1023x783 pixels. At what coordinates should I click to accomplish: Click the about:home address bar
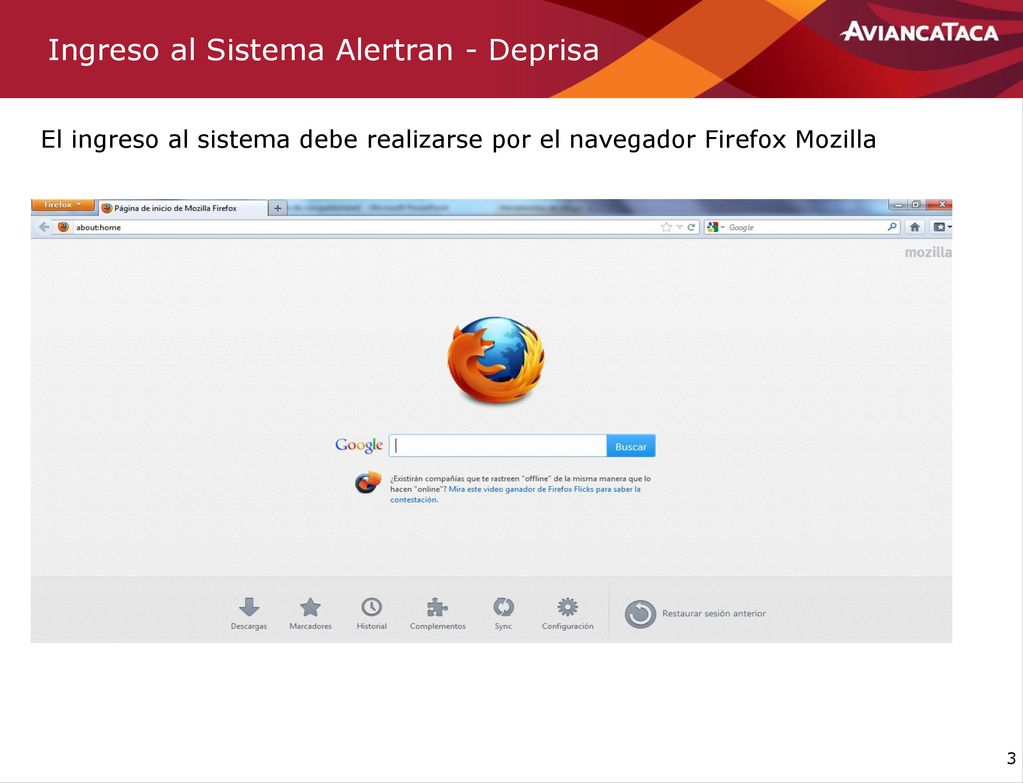[365, 227]
